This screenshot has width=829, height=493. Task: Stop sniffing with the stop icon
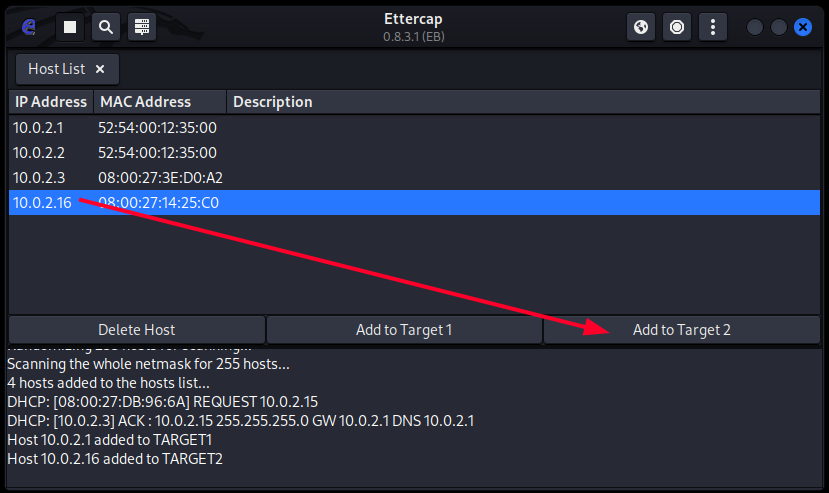(70, 27)
